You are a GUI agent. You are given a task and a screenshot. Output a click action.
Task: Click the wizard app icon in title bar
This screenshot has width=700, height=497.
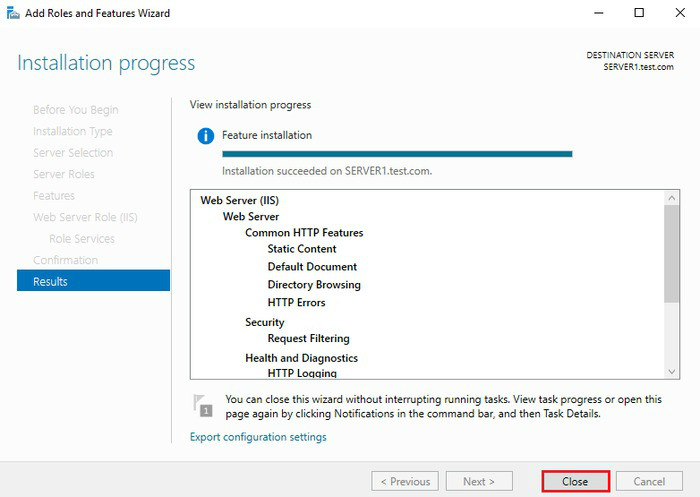(x=11, y=13)
